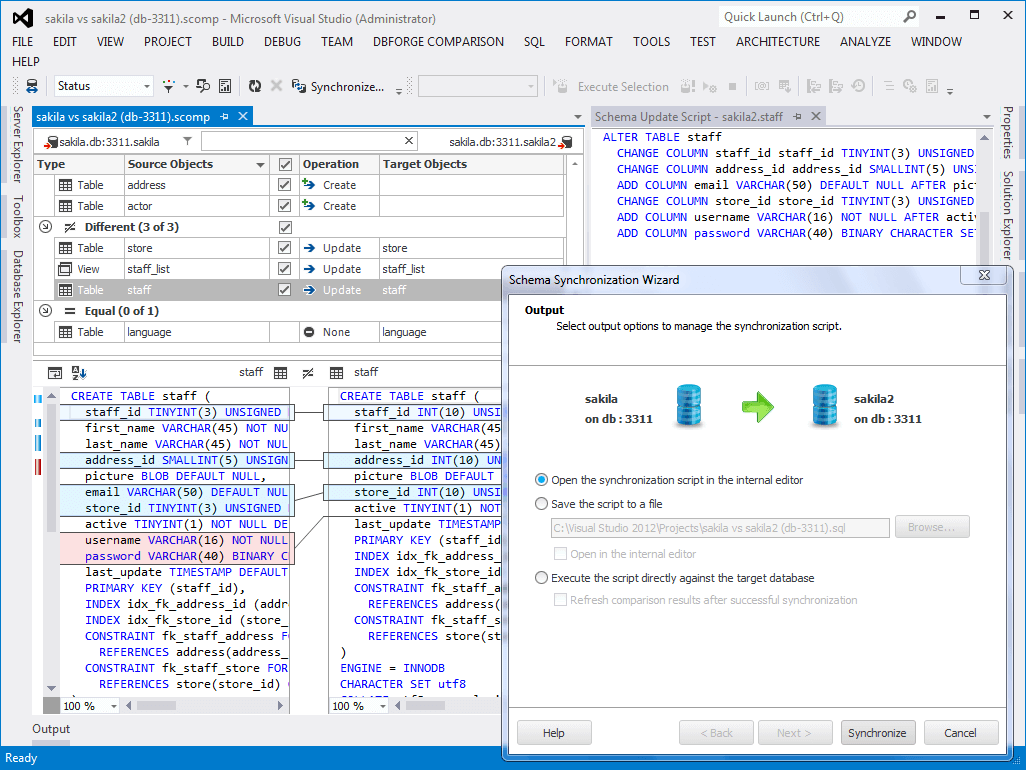Uncheck the selected staff table checkbox
Image resolution: width=1026 pixels, height=770 pixels.
285,290
